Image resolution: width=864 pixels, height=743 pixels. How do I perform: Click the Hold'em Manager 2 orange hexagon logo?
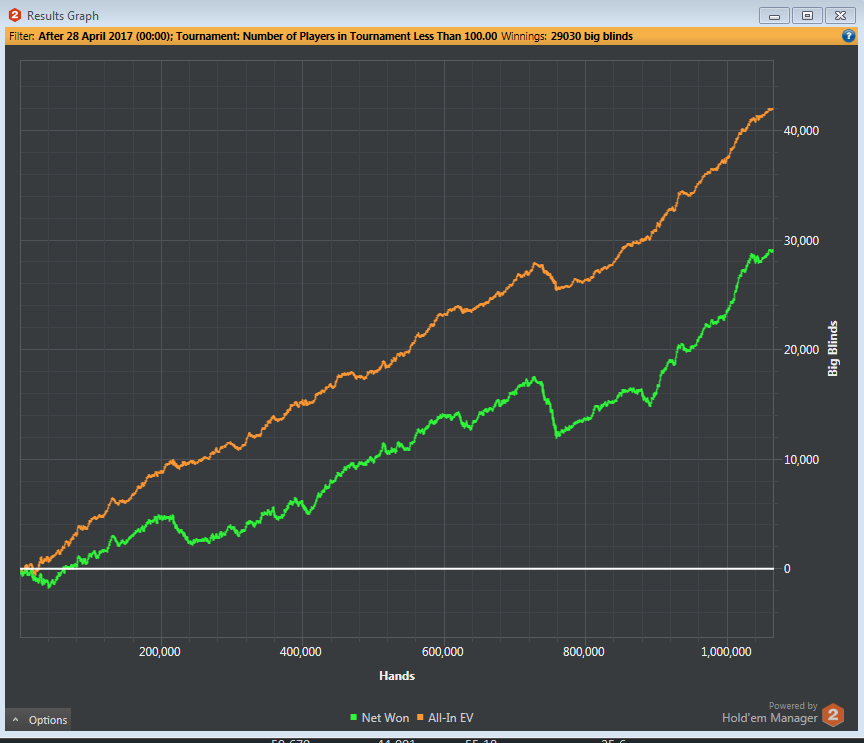click(833, 715)
